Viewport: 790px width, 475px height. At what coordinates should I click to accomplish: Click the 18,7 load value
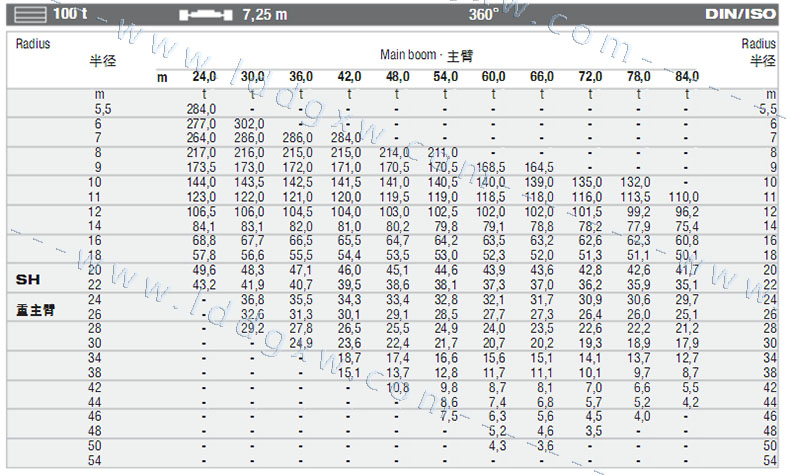tap(349, 359)
